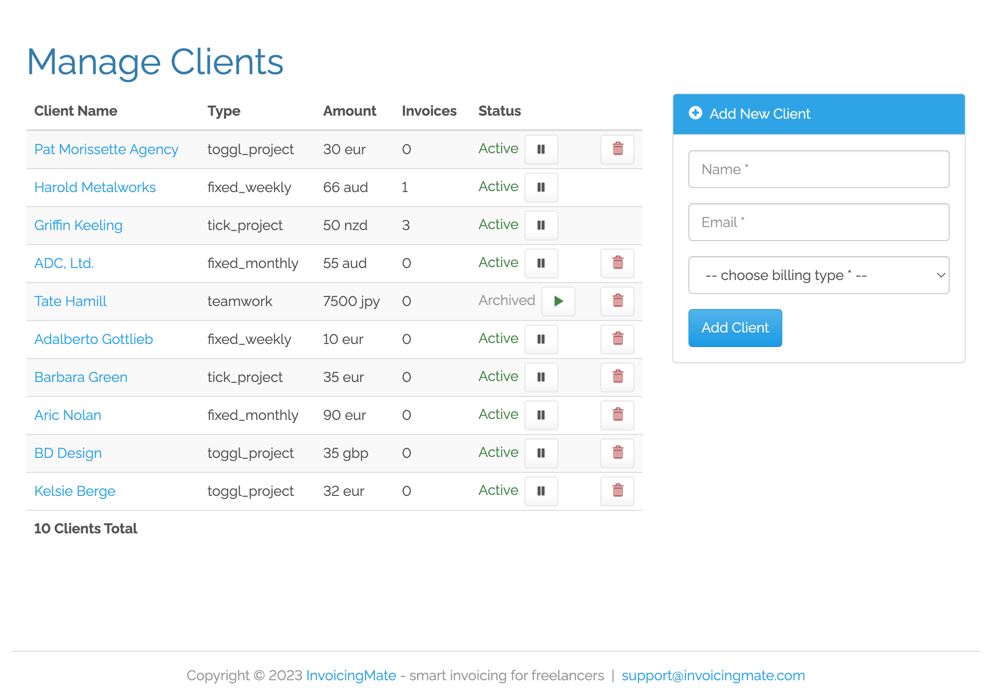Delete Adalberto Gottlieb with trash icon
The height and width of the screenshot is (700, 992).
click(617, 339)
